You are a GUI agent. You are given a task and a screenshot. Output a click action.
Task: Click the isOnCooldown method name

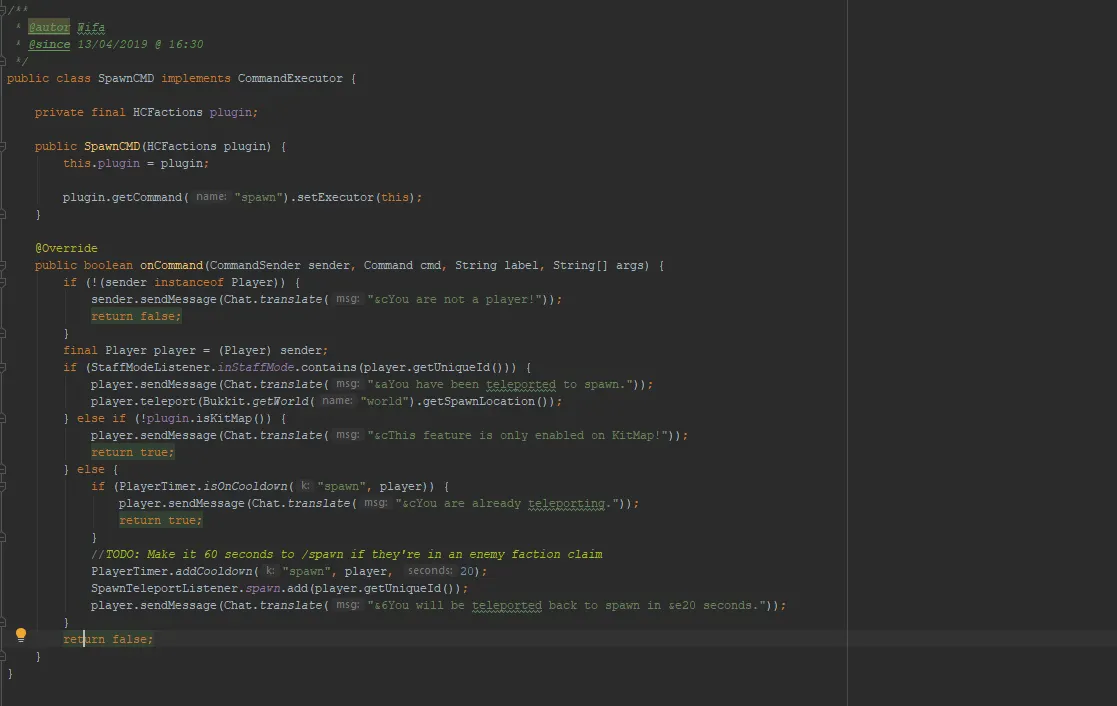(x=246, y=486)
